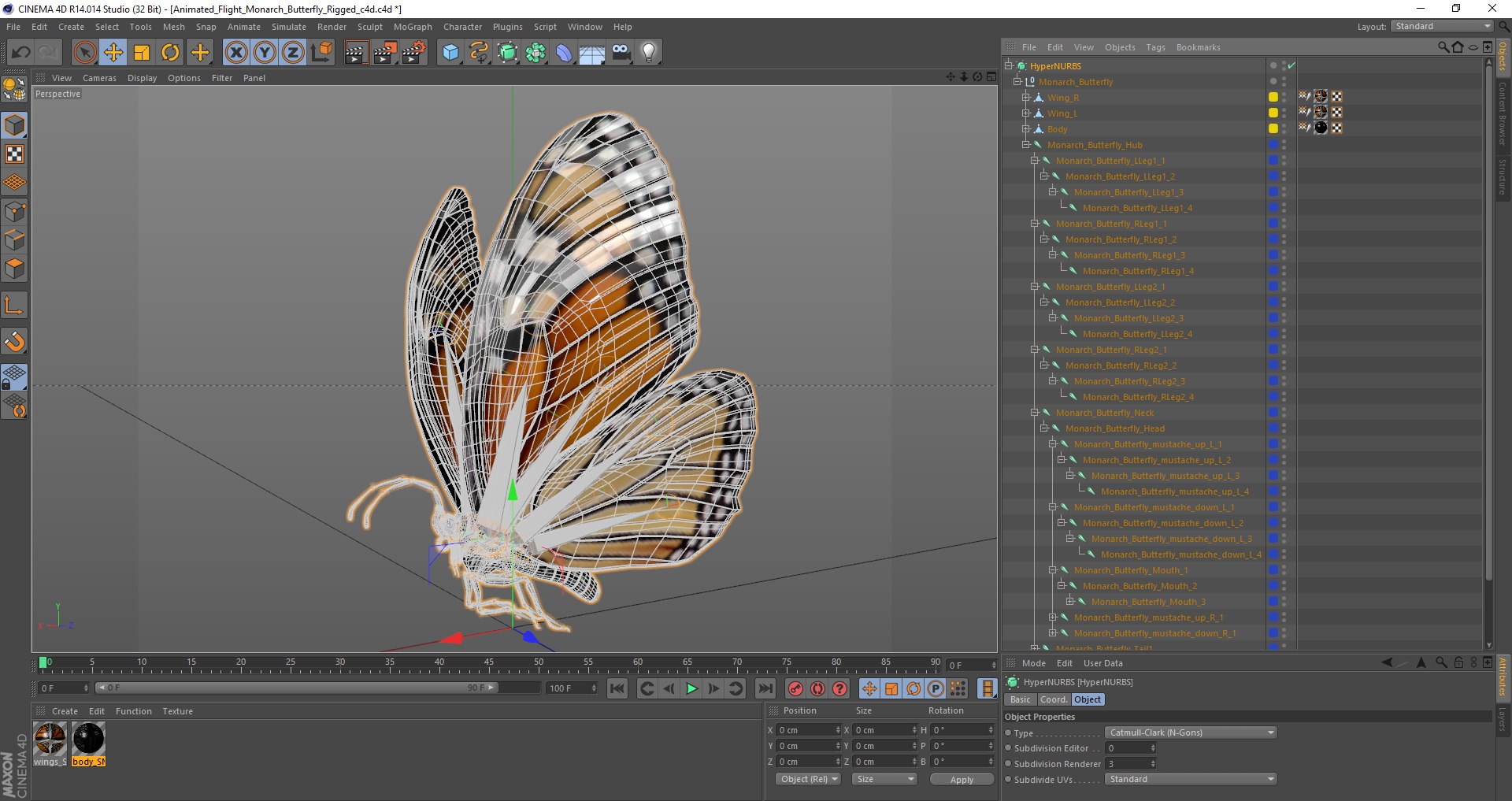Click the Subdivision Renderer animation circle
Viewport: 1512px width, 801px height.
click(x=1008, y=764)
